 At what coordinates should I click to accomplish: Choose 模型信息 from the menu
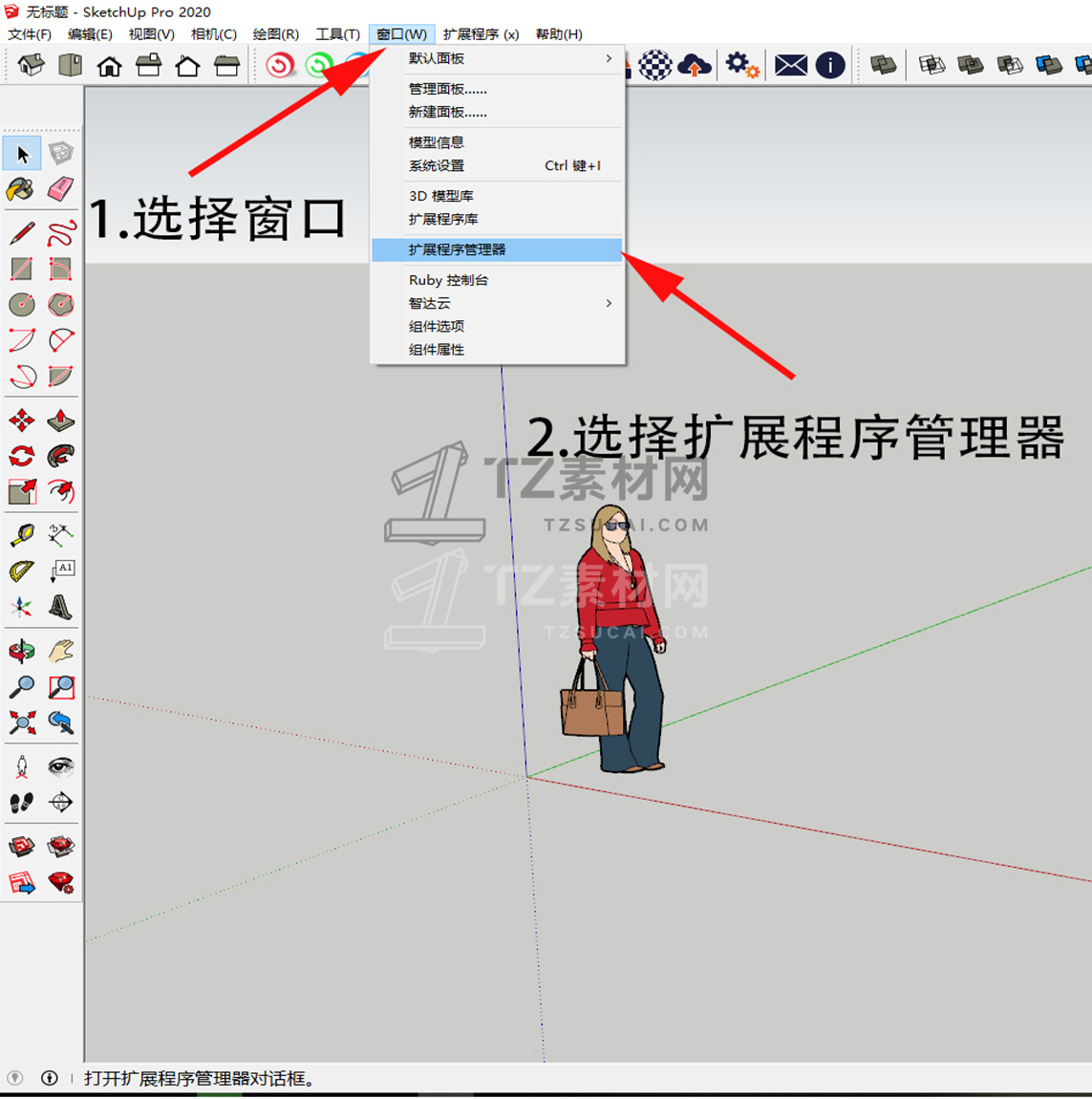pyautogui.click(x=498, y=142)
